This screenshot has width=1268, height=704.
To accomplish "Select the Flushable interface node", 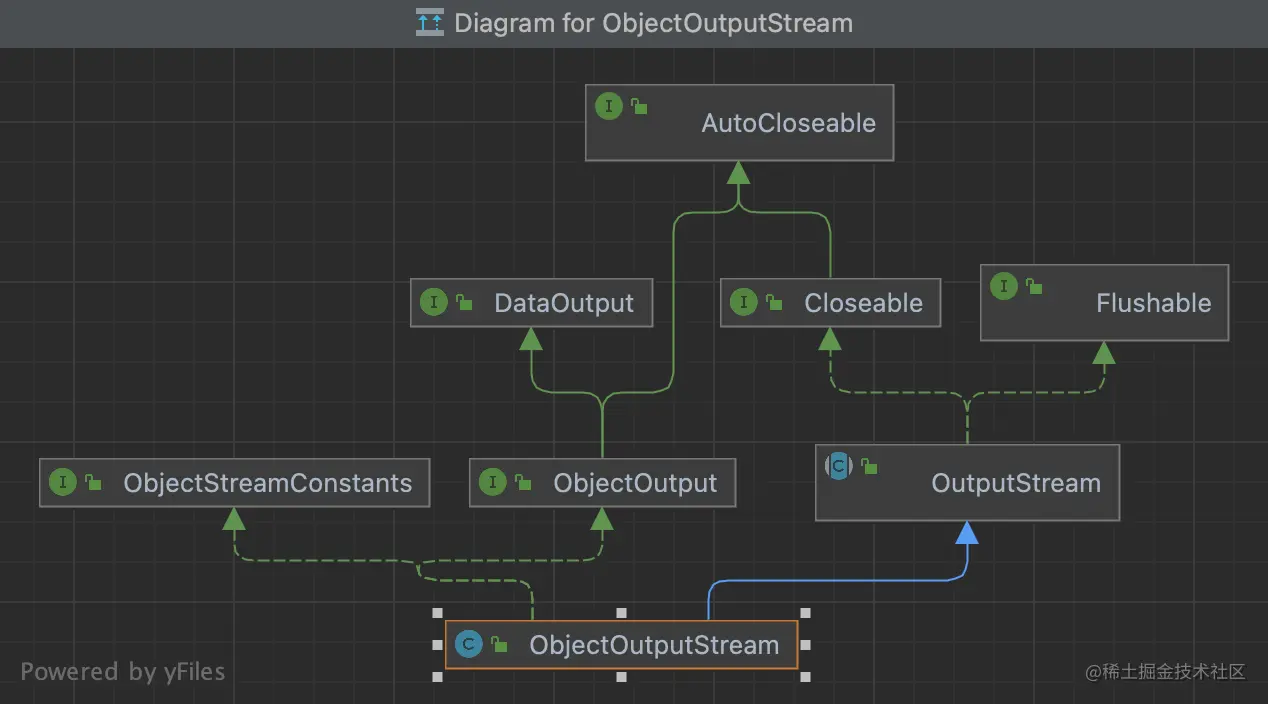I will [1104, 303].
